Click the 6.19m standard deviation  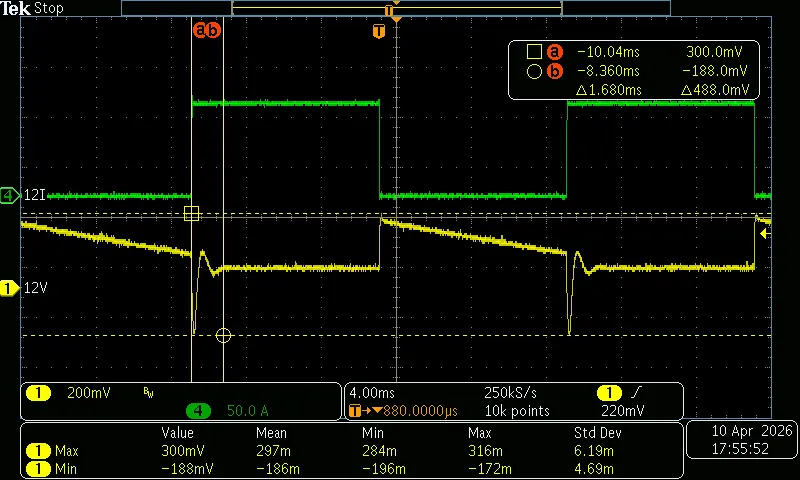[x=594, y=451]
